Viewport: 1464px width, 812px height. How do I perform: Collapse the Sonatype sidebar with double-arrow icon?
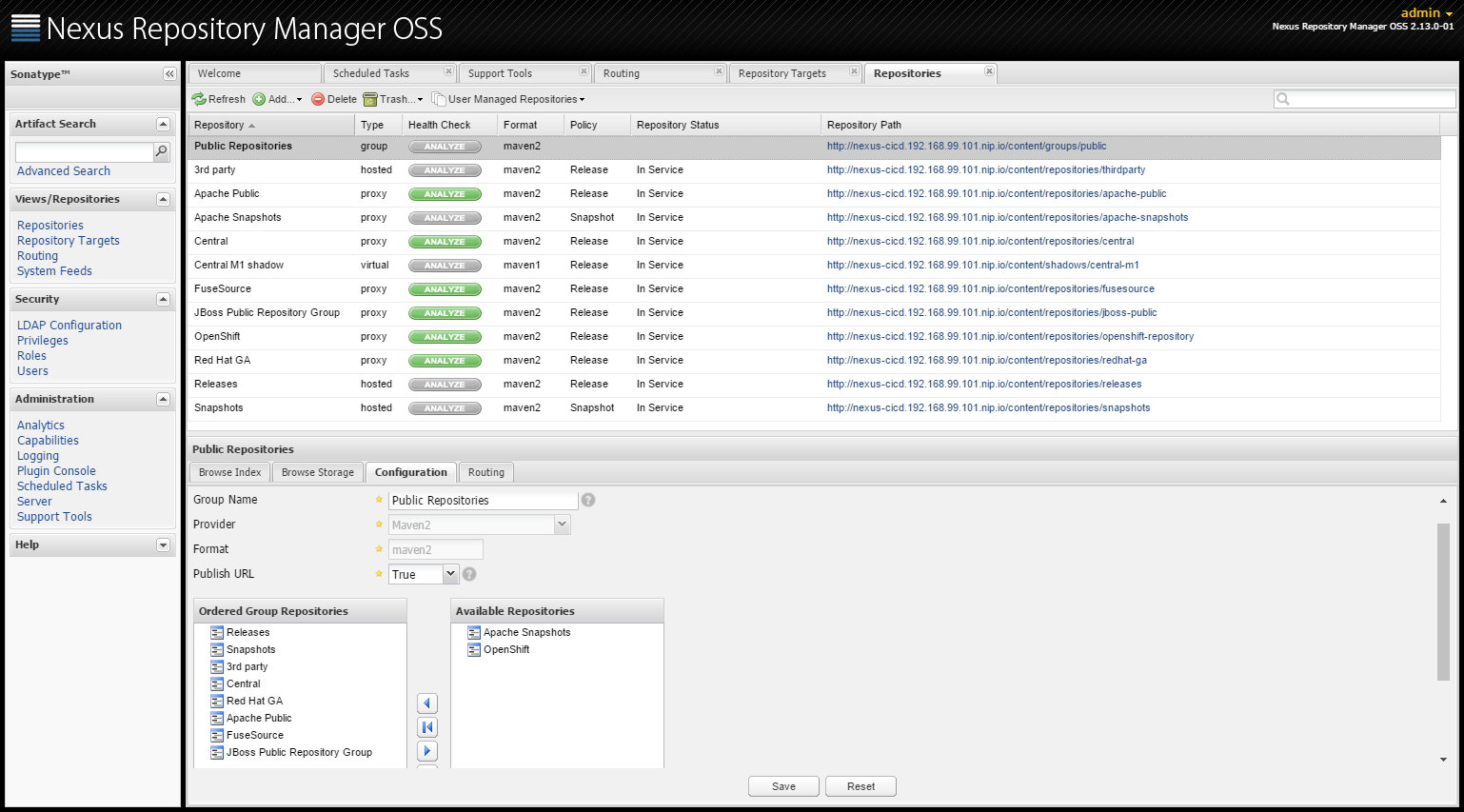click(x=169, y=74)
